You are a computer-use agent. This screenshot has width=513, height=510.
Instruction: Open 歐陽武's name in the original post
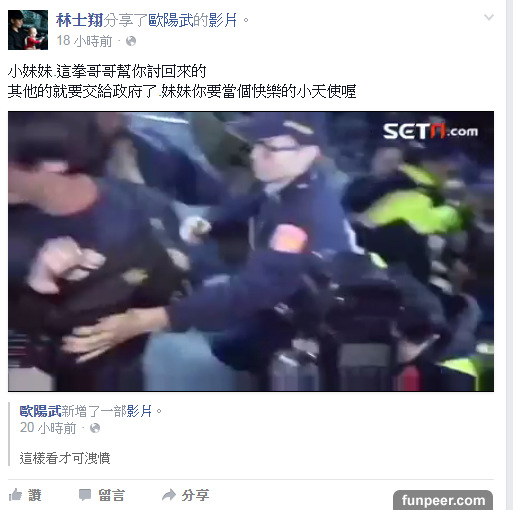click(x=40, y=411)
